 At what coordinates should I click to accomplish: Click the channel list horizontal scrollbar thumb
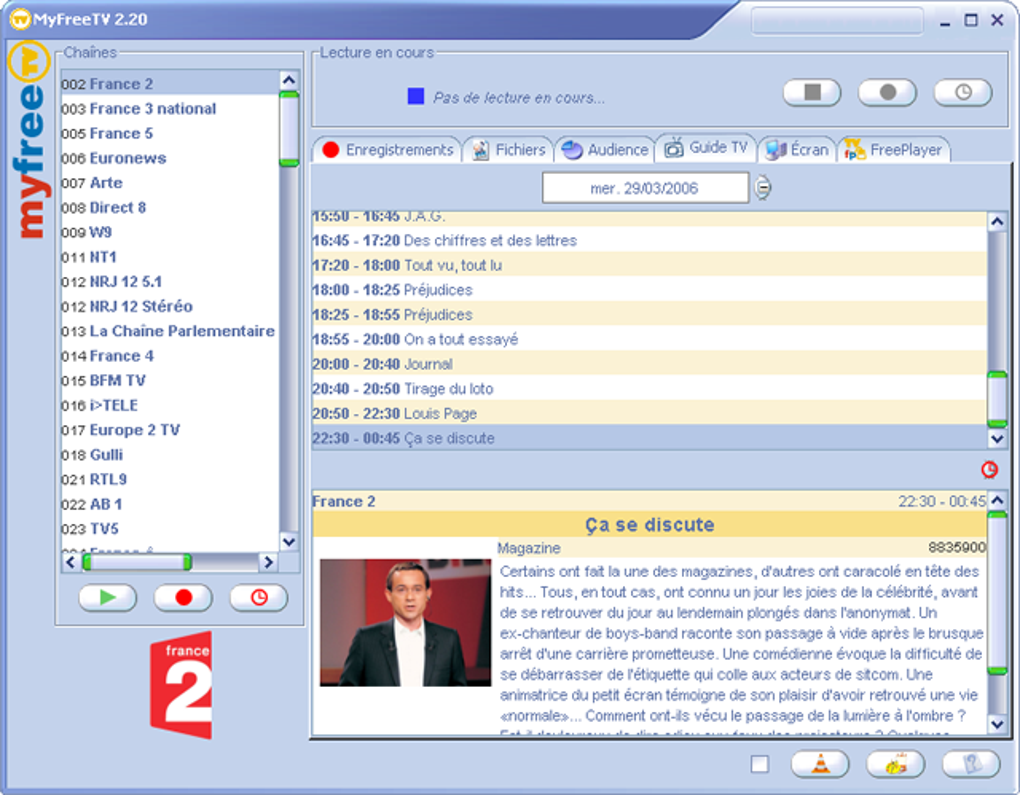click(x=137, y=562)
